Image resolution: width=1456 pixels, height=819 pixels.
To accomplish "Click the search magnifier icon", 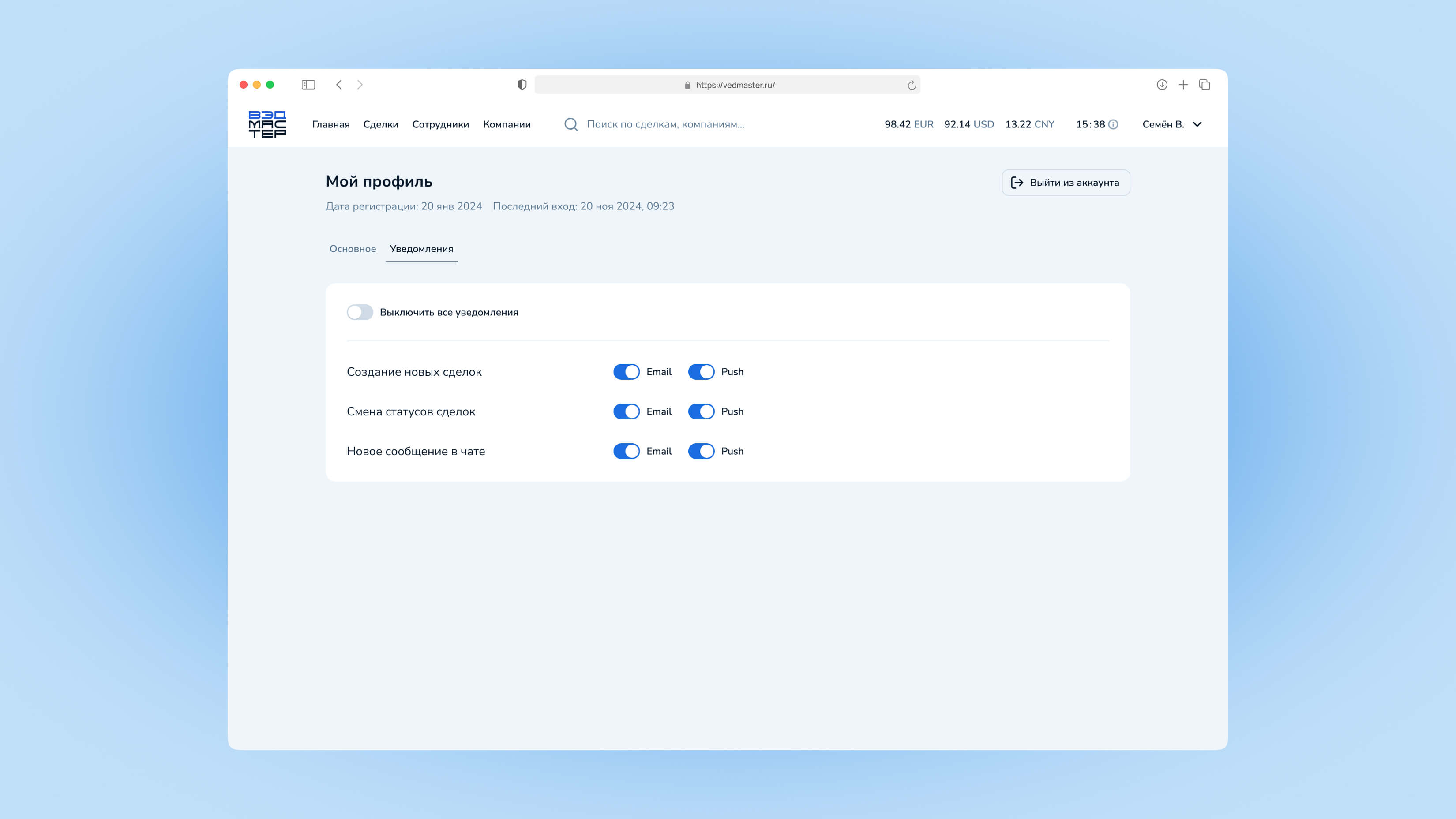I will click(x=571, y=124).
